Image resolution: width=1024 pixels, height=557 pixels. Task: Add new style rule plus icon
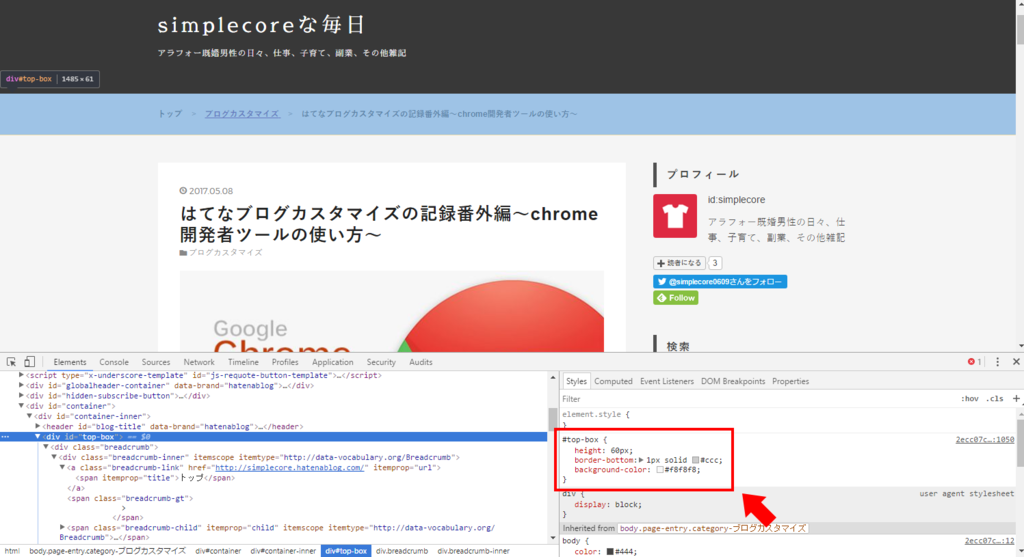coord(1016,398)
